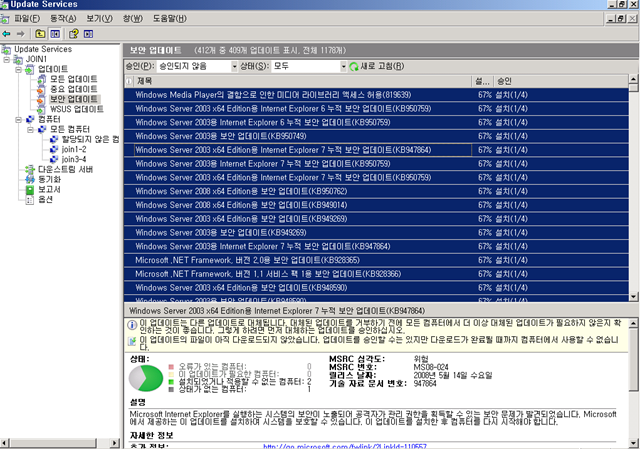Click the MSRC 번호 value MS08-024
Screen dimensions: 640x449
click(x=431, y=367)
